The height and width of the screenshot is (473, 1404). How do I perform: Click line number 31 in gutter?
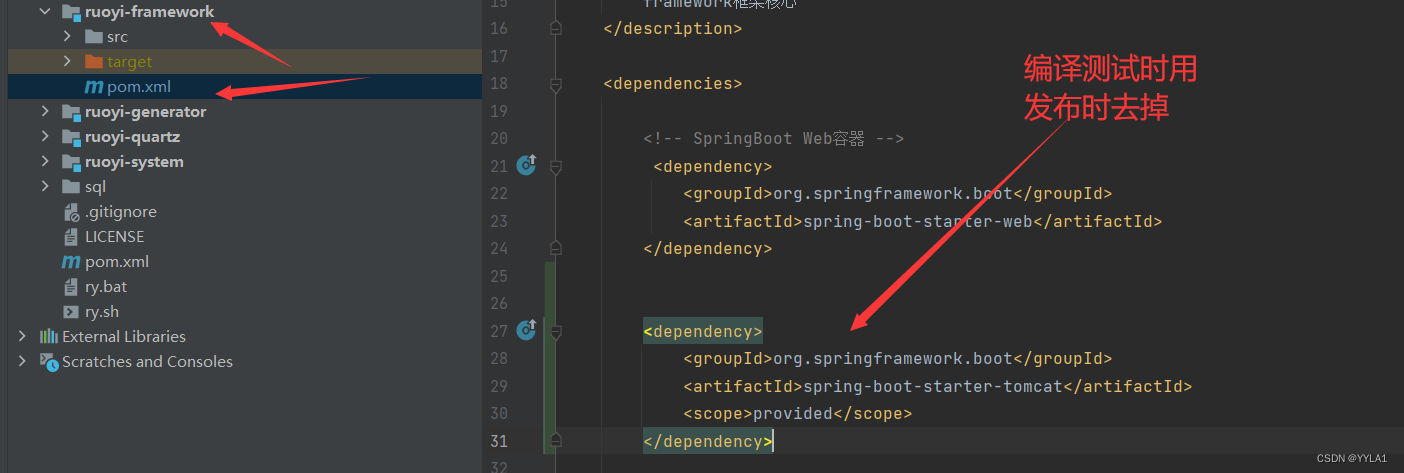click(499, 441)
